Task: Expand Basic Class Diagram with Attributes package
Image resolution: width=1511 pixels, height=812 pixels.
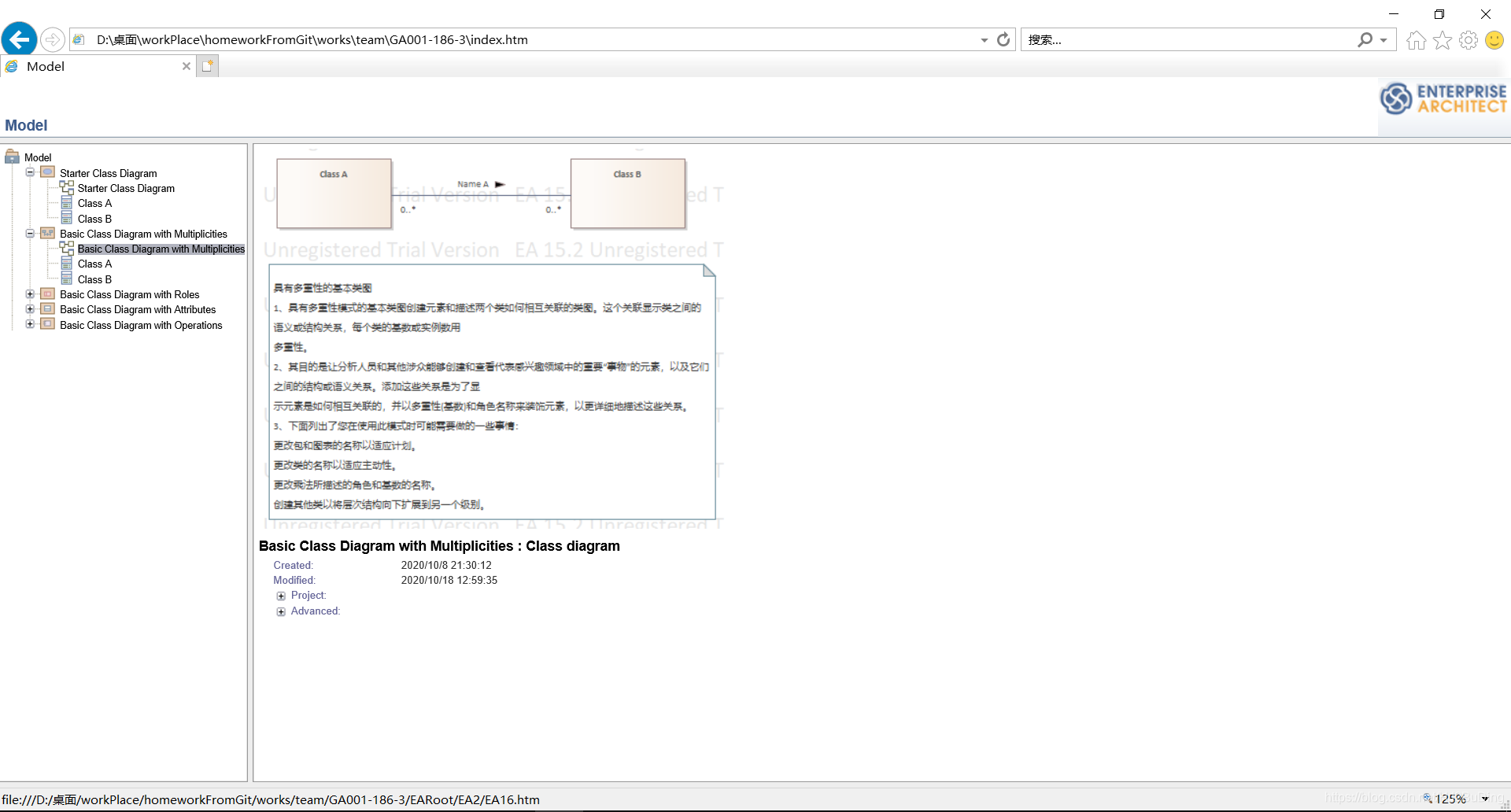Action: [x=30, y=308]
